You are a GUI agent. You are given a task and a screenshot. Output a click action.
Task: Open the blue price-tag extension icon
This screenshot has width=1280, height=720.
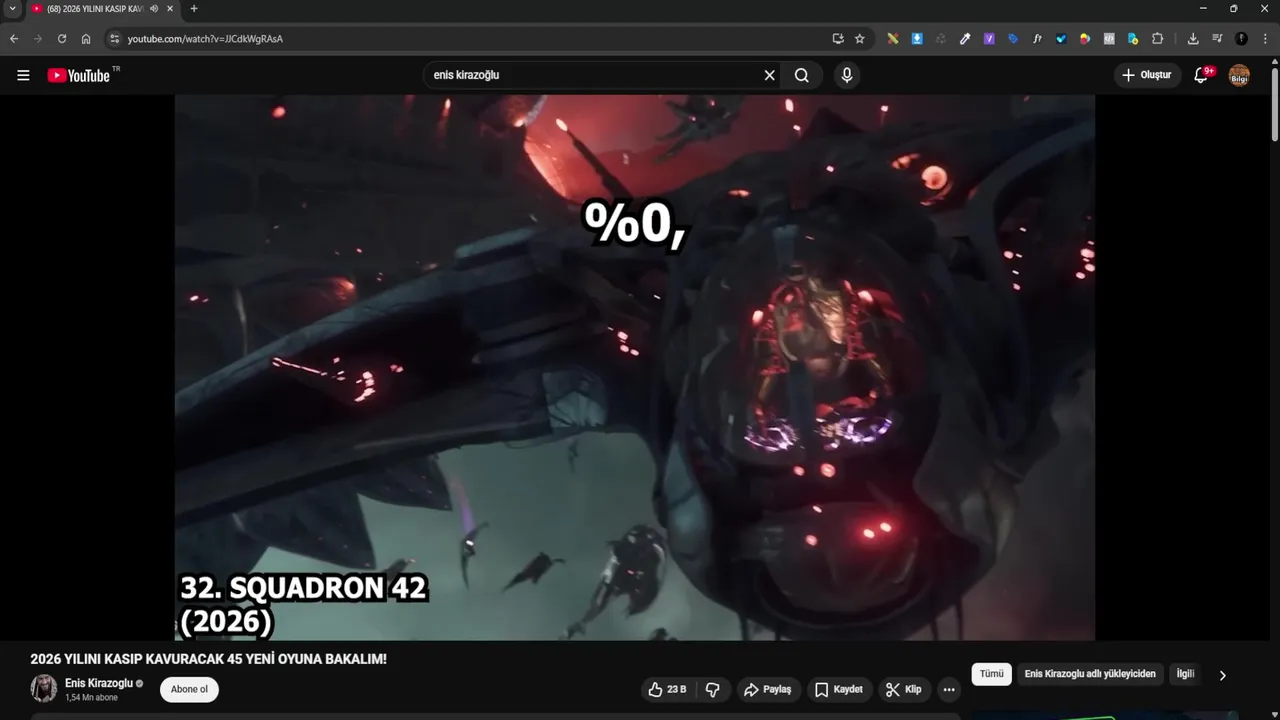pyautogui.click(x=1013, y=39)
